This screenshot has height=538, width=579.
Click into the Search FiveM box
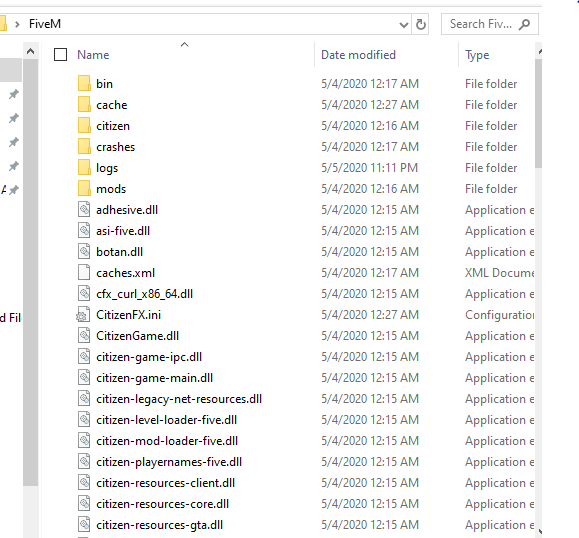coord(481,24)
